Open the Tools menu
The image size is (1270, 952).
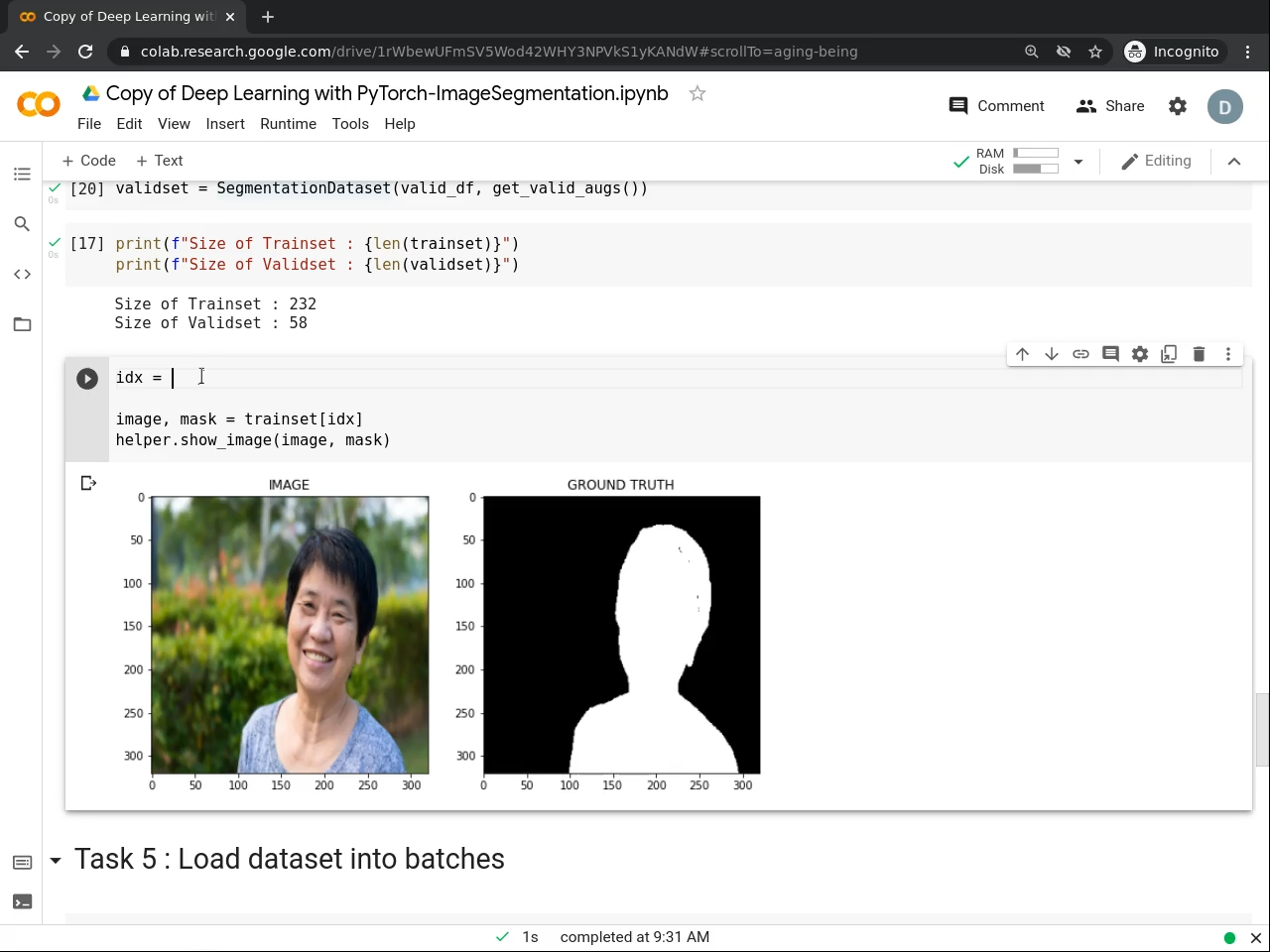350,124
